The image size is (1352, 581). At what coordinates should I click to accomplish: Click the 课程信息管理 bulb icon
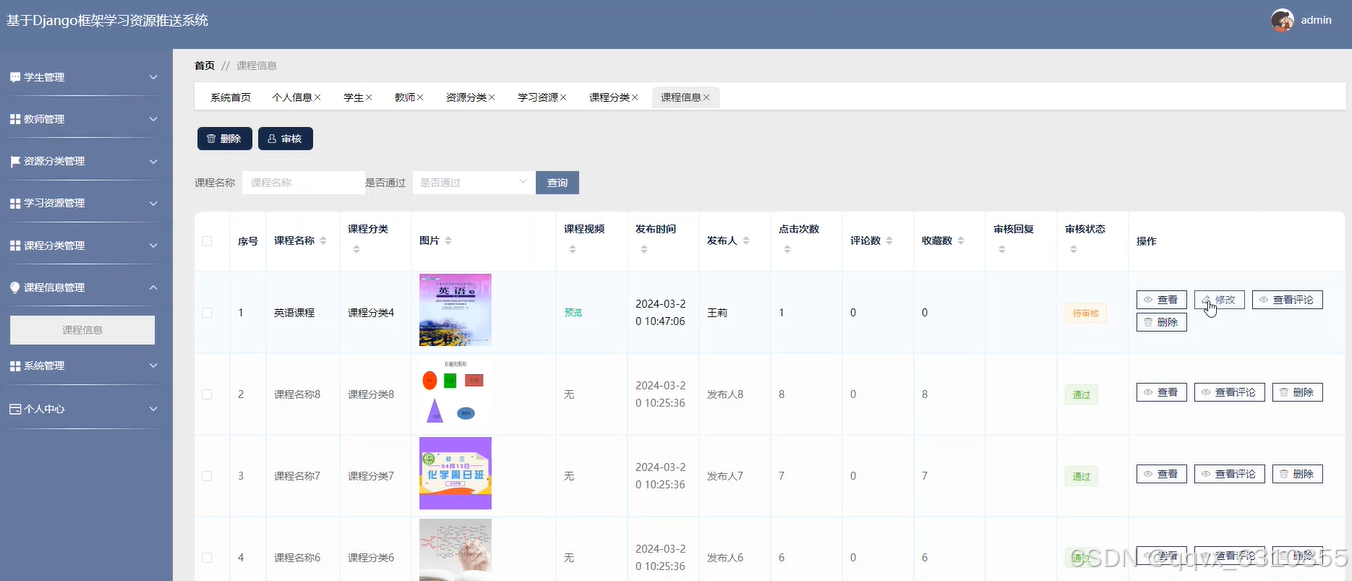click(15, 287)
